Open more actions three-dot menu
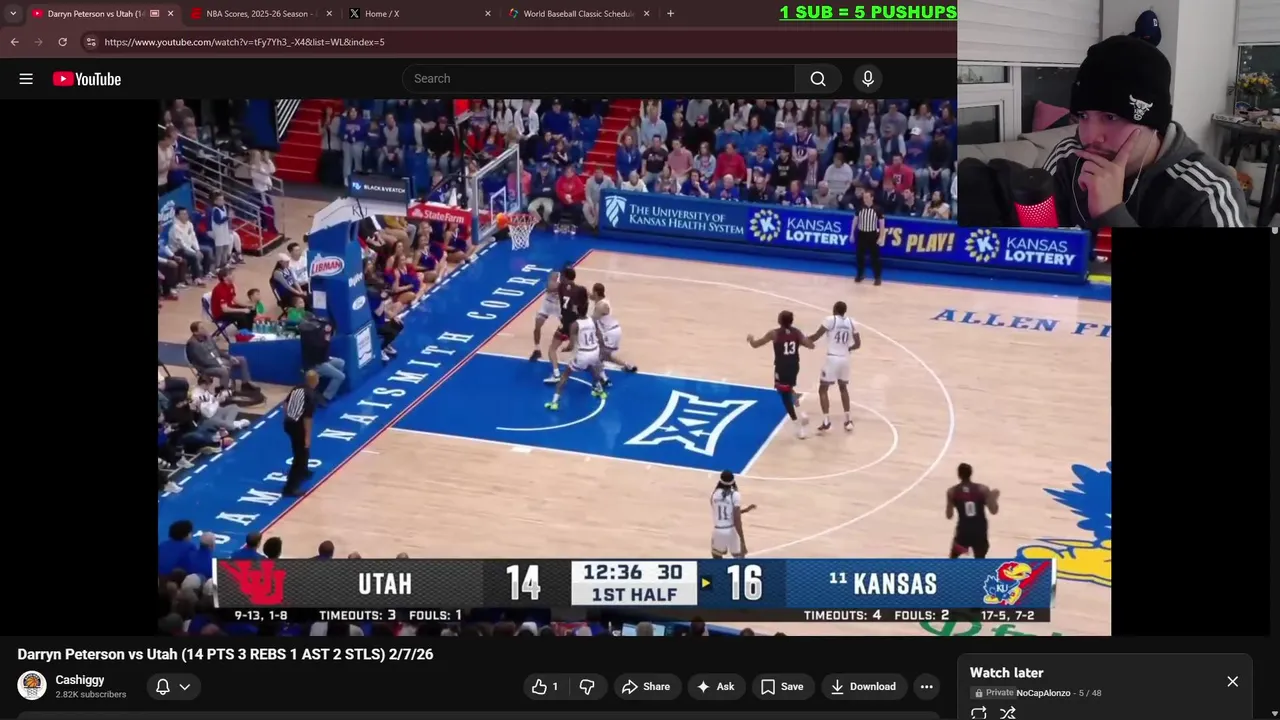1280x720 pixels. click(927, 687)
